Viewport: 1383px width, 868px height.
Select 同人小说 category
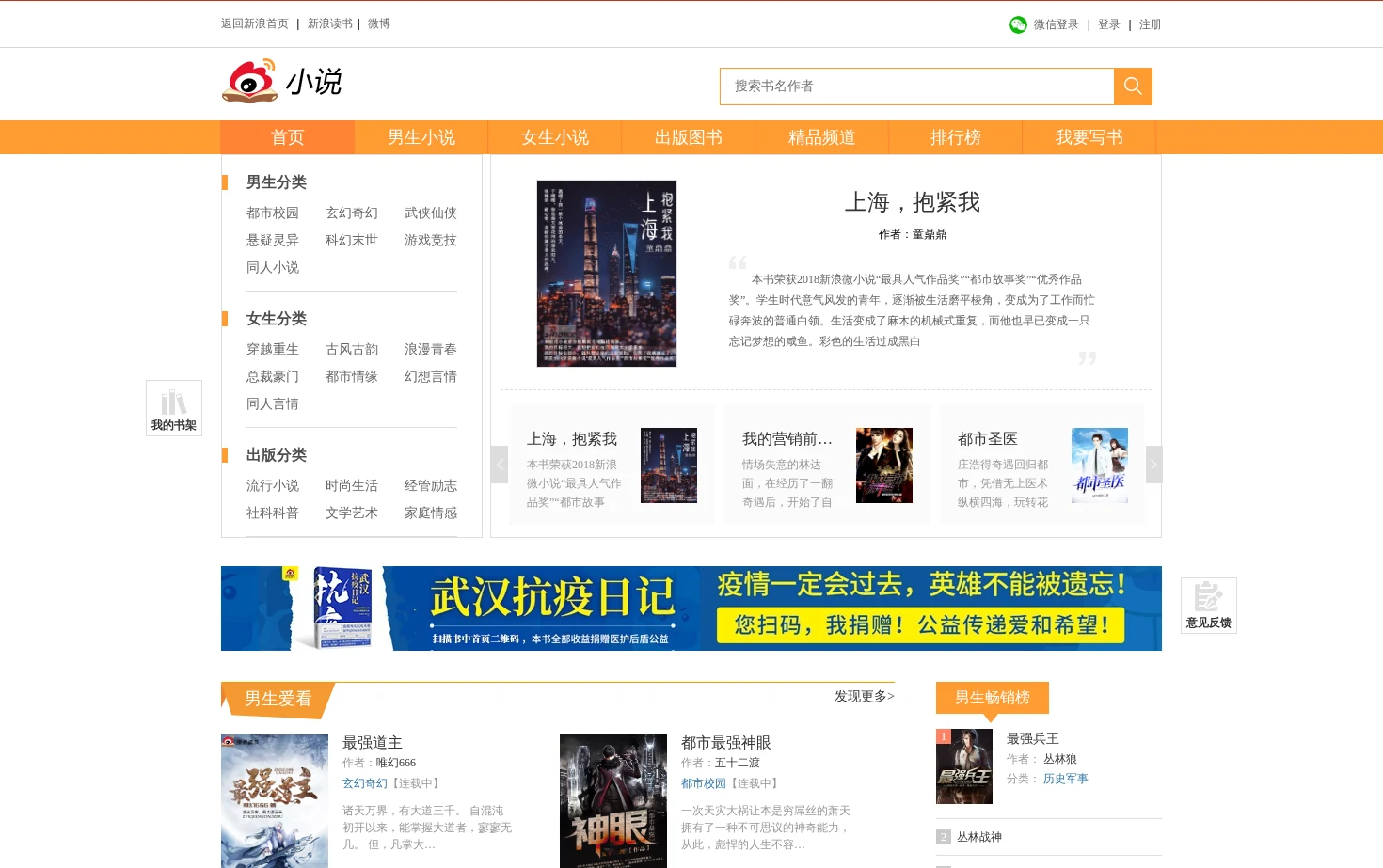(273, 268)
